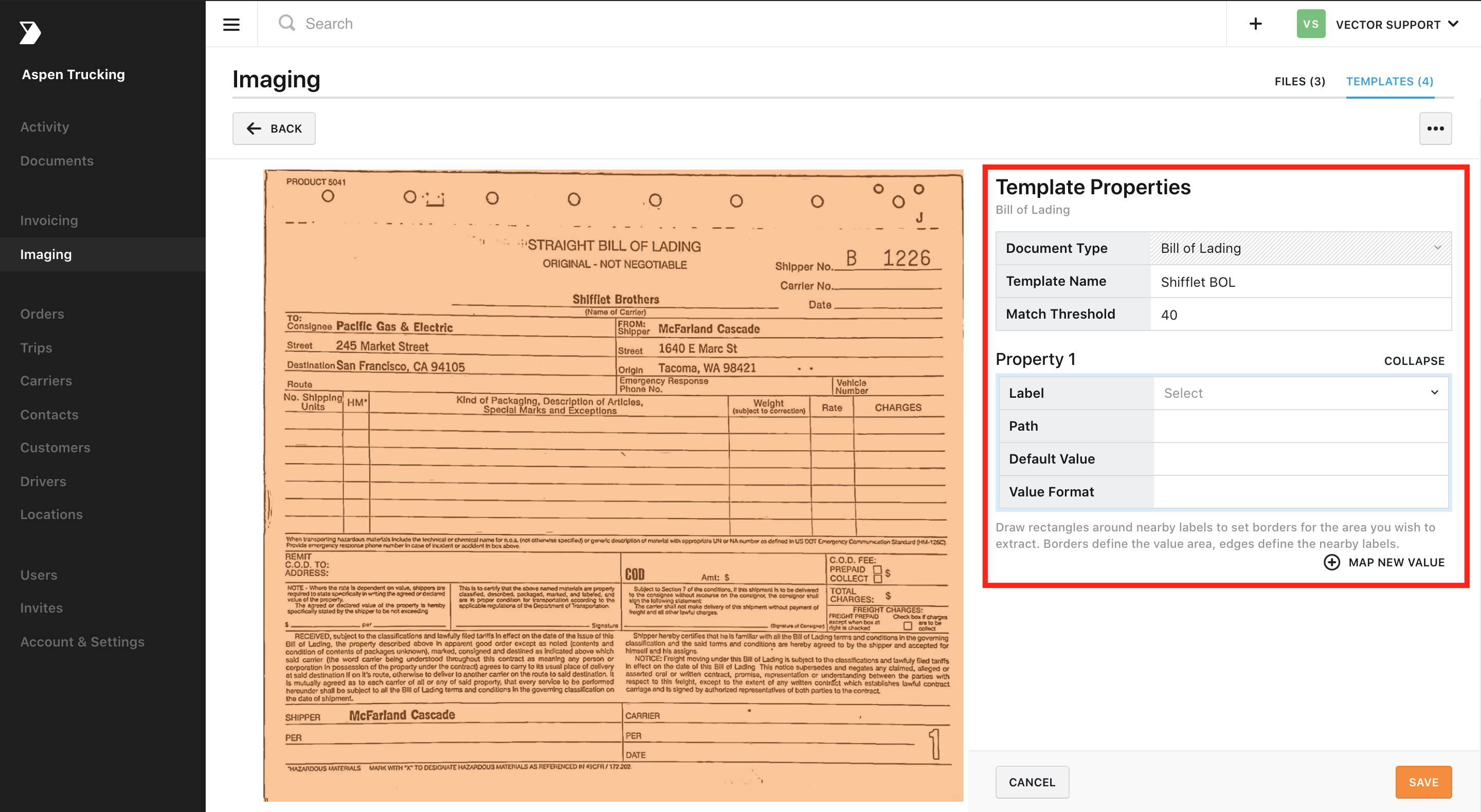The width and height of the screenshot is (1481, 812).
Task: Click Map New Value link
Action: pos(1396,563)
